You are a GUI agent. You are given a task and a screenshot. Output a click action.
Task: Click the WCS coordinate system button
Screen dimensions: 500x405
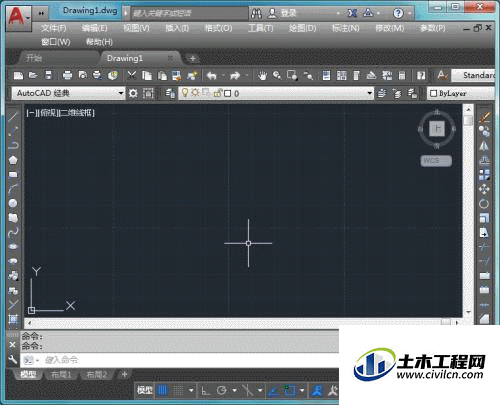point(436,161)
